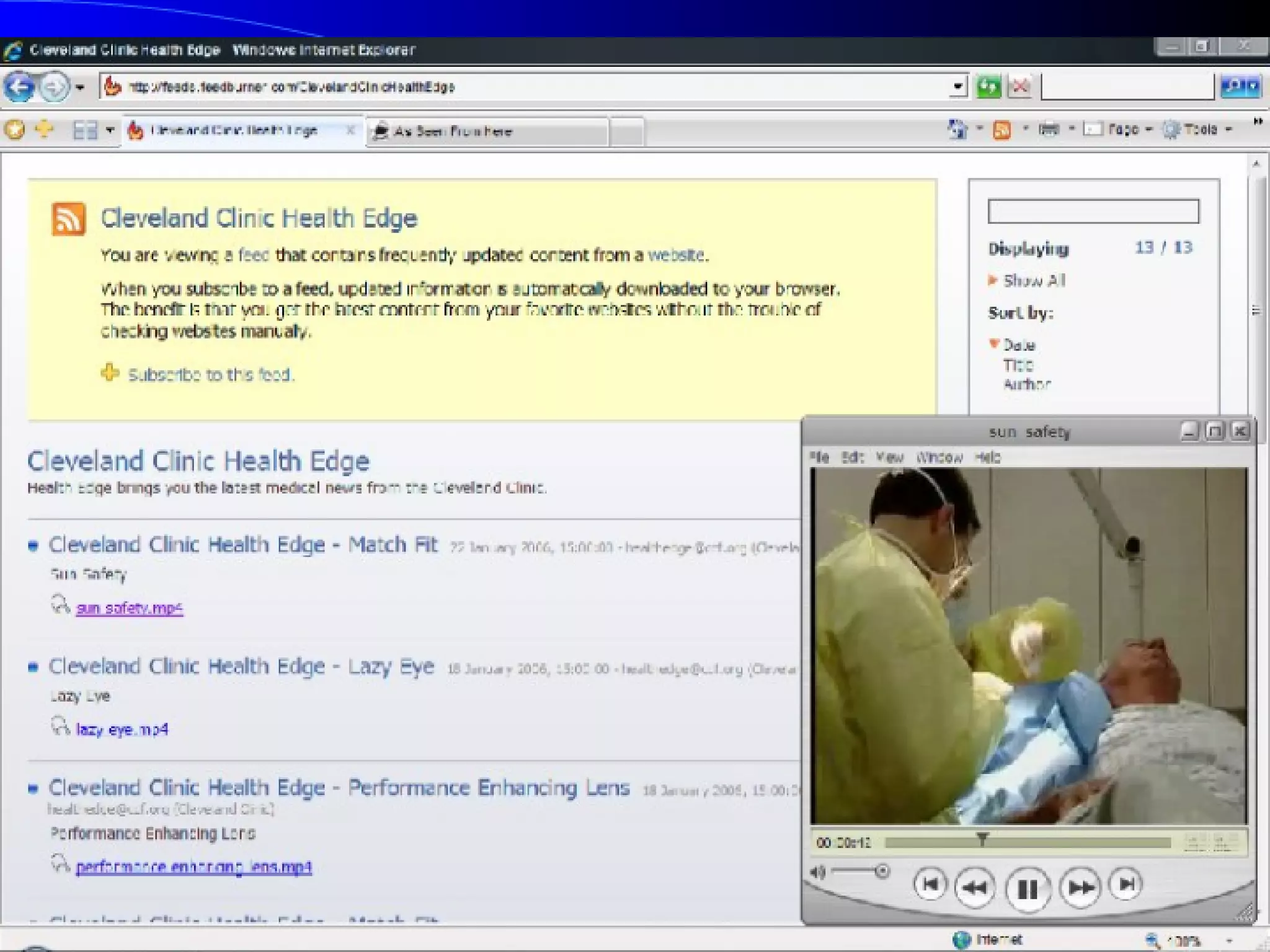Screen dimensions: 1270x952
Task: Expand the address bar history dropdown
Action: click(x=958, y=87)
